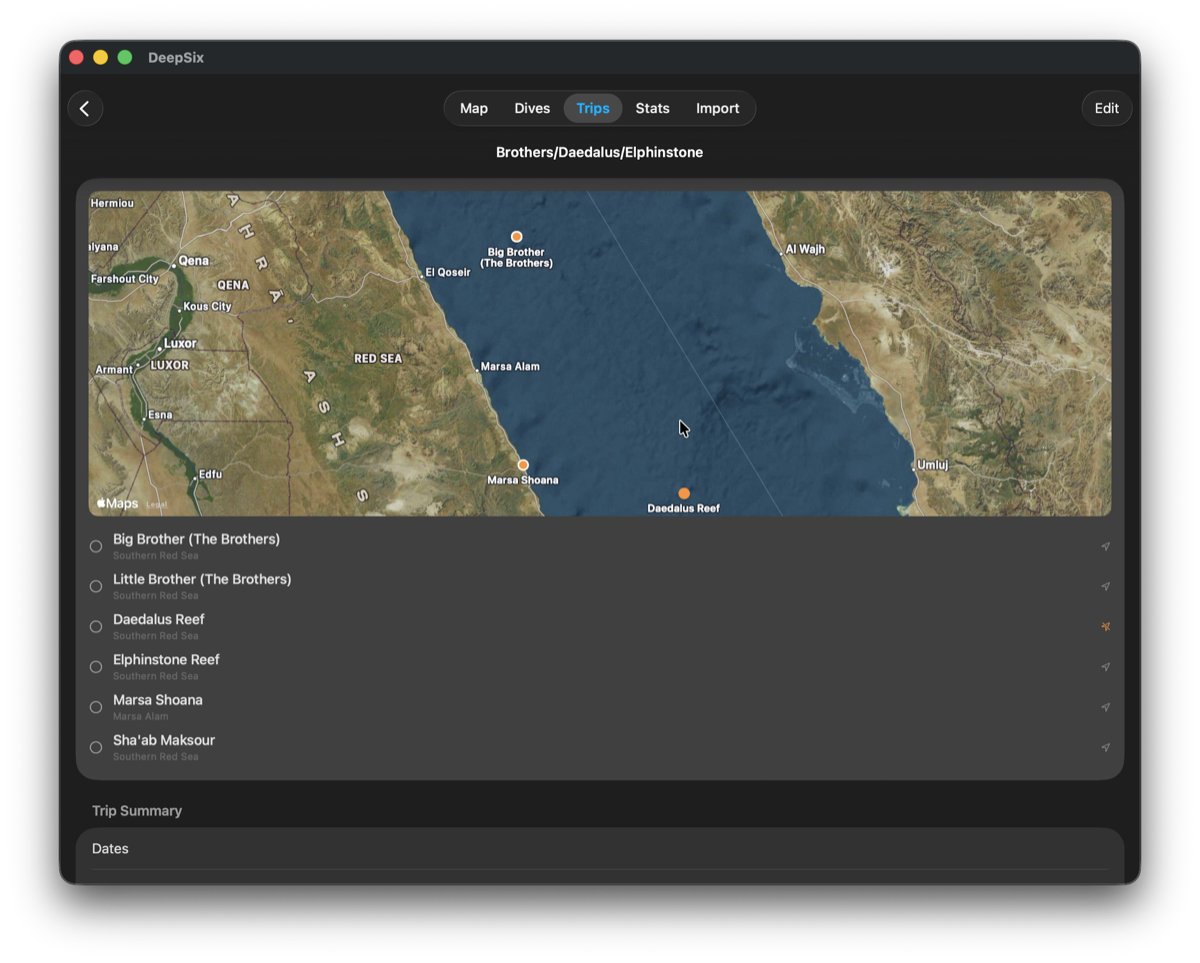The width and height of the screenshot is (1200, 963).
Task: Click the Luxor city label on map
Action: 180,343
